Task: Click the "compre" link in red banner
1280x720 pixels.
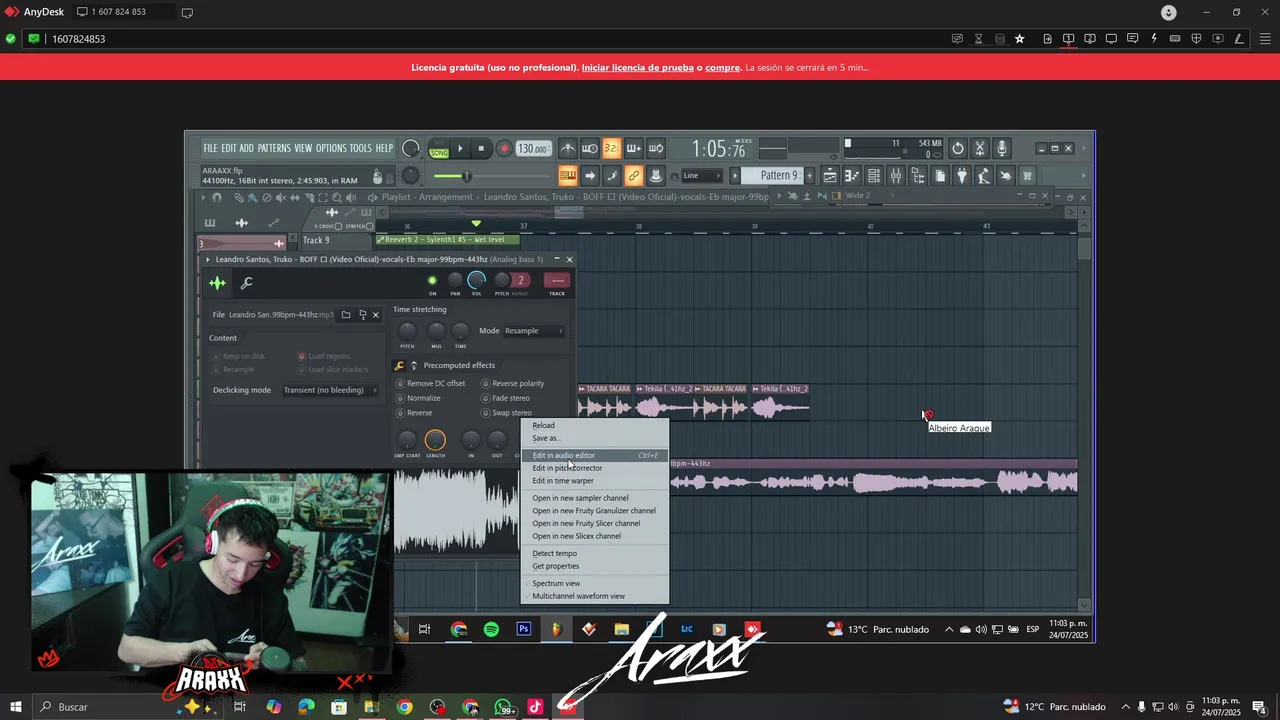Action: pos(722,68)
